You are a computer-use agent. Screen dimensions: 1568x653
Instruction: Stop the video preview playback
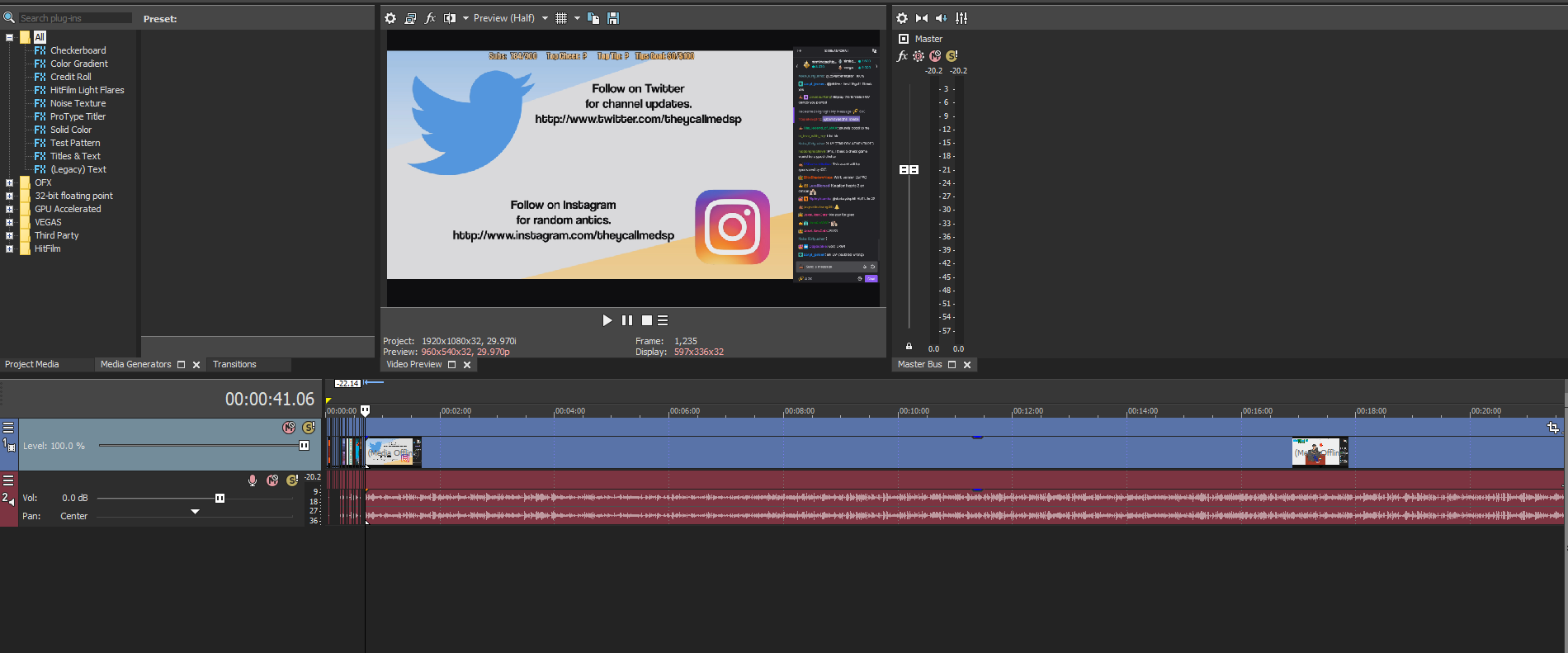click(647, 320)
